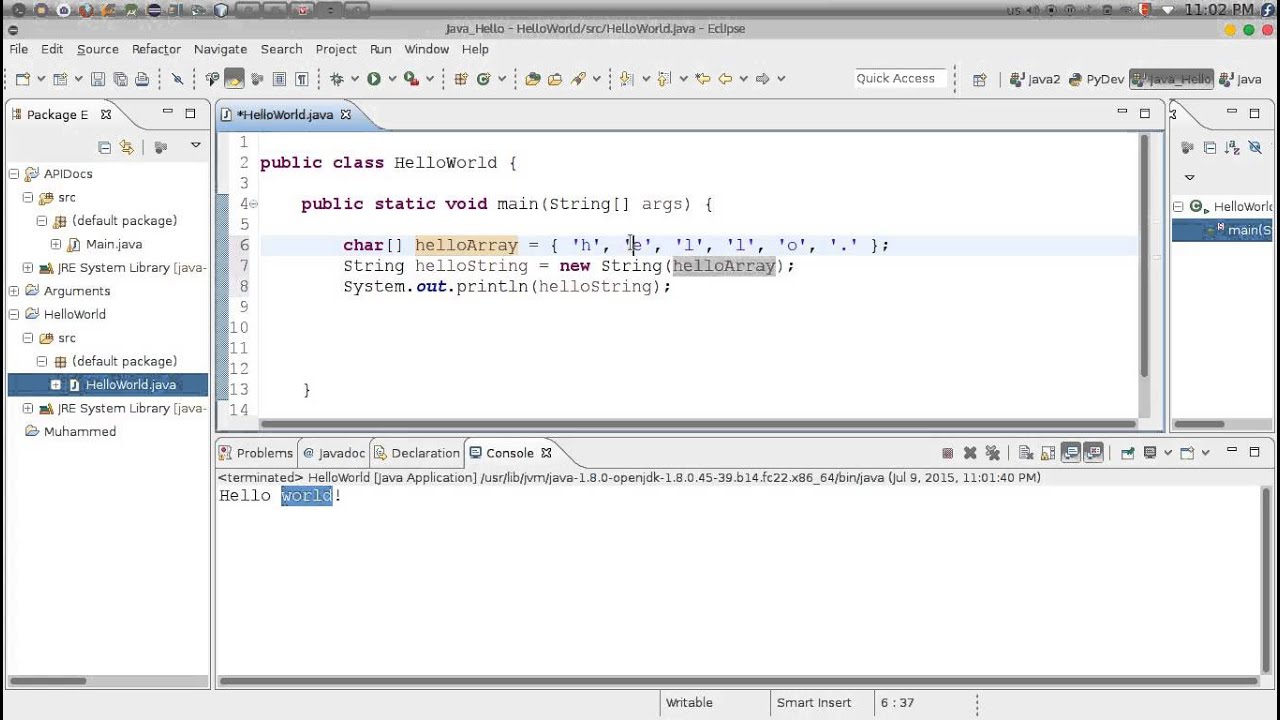The height and width of the screenshot is (720, 1280).
Task: Switch to the Java2 perspective
Action: click(1035, 79)
